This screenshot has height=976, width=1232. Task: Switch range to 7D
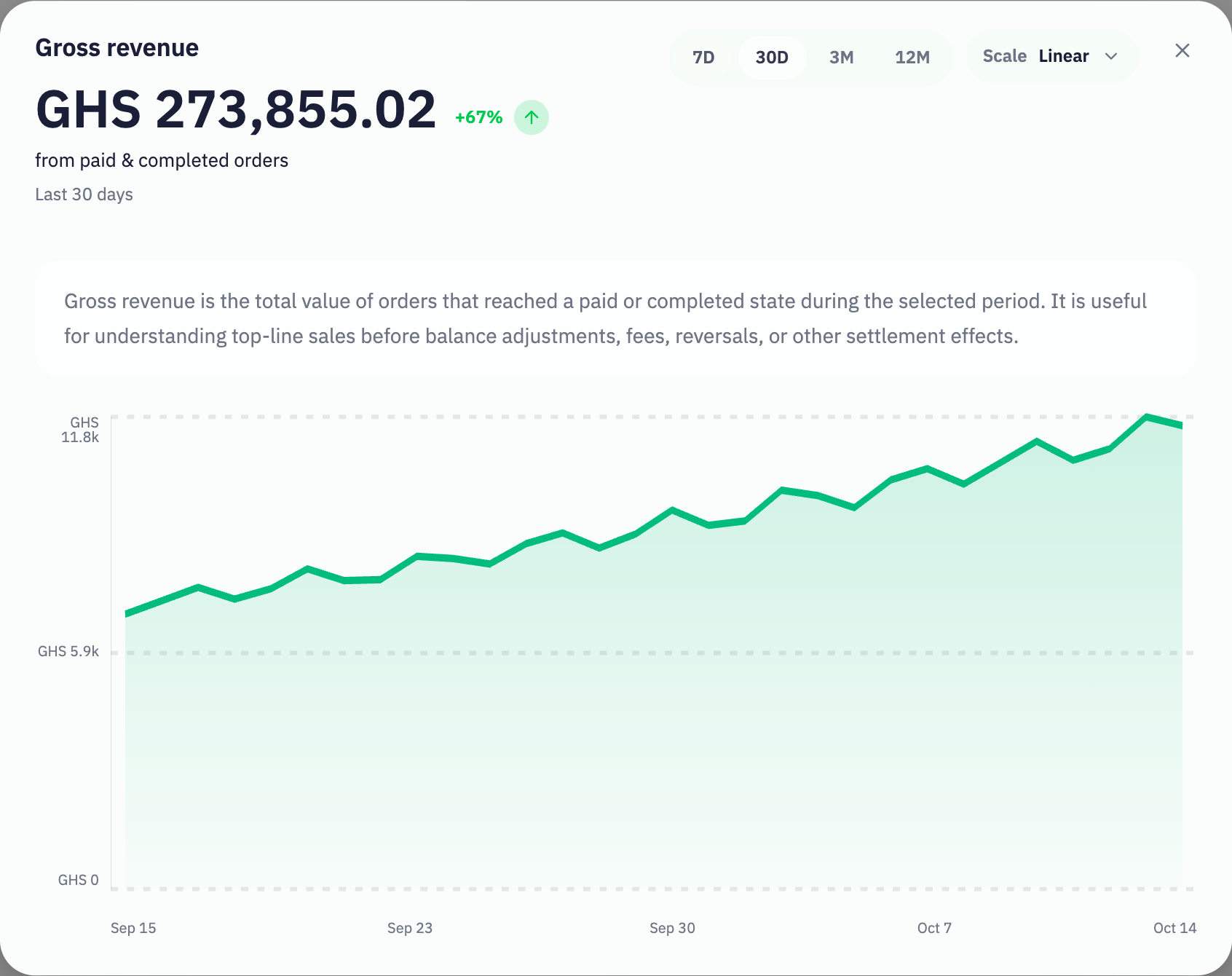pyautogui.click(x=703, y=58)
